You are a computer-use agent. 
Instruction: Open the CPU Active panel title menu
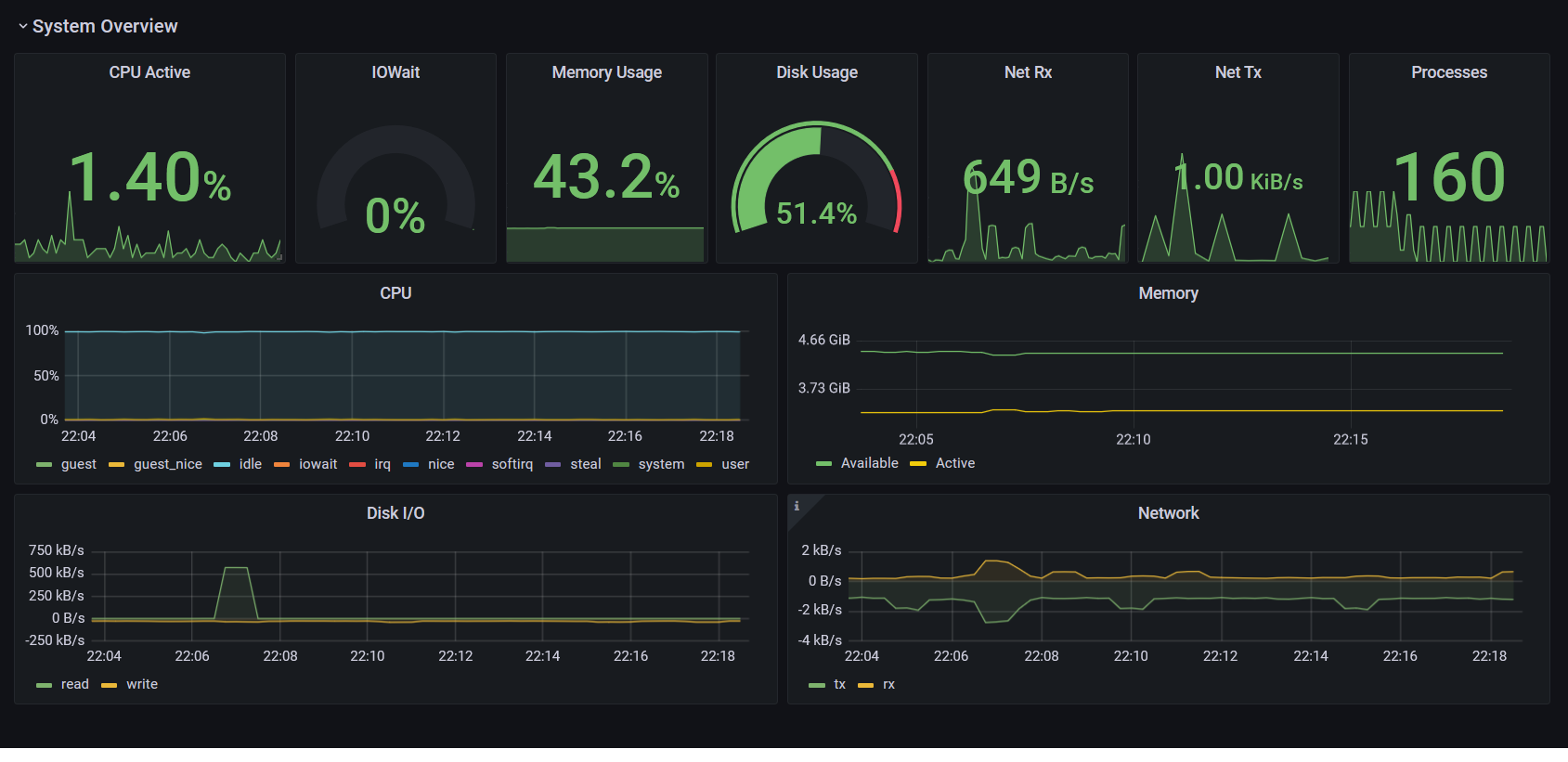pos(149,72)
